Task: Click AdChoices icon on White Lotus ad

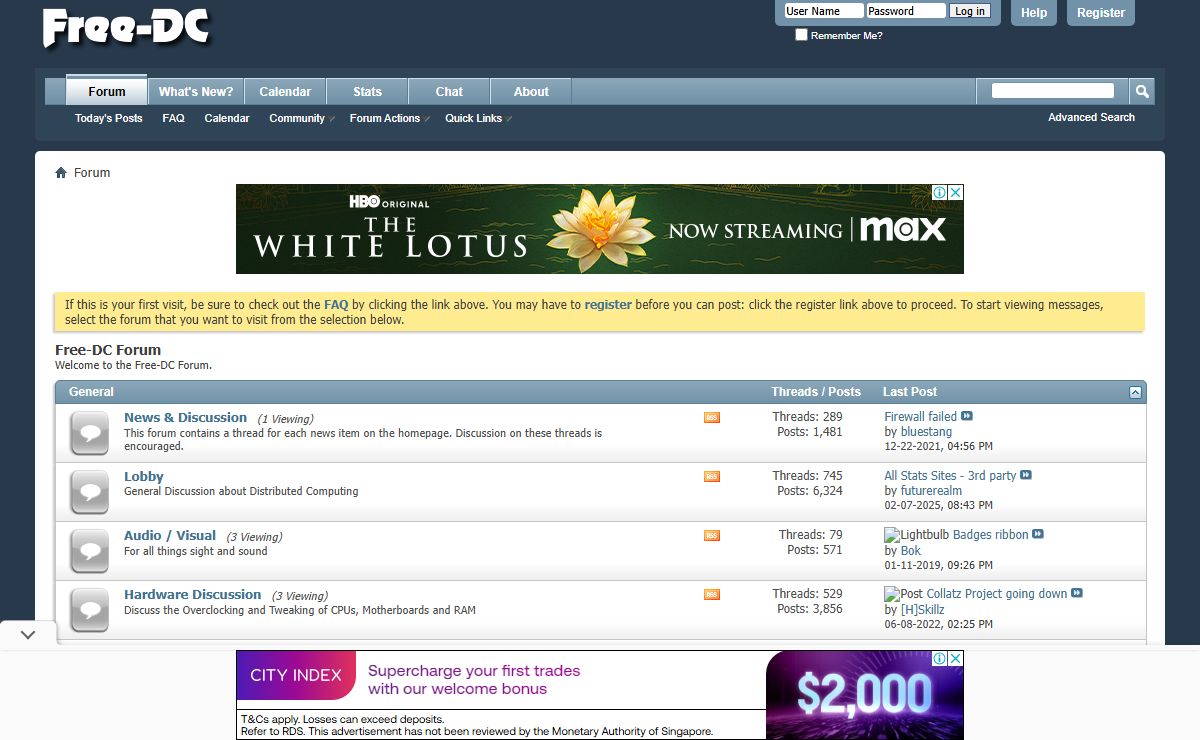Action: (940, 192)
